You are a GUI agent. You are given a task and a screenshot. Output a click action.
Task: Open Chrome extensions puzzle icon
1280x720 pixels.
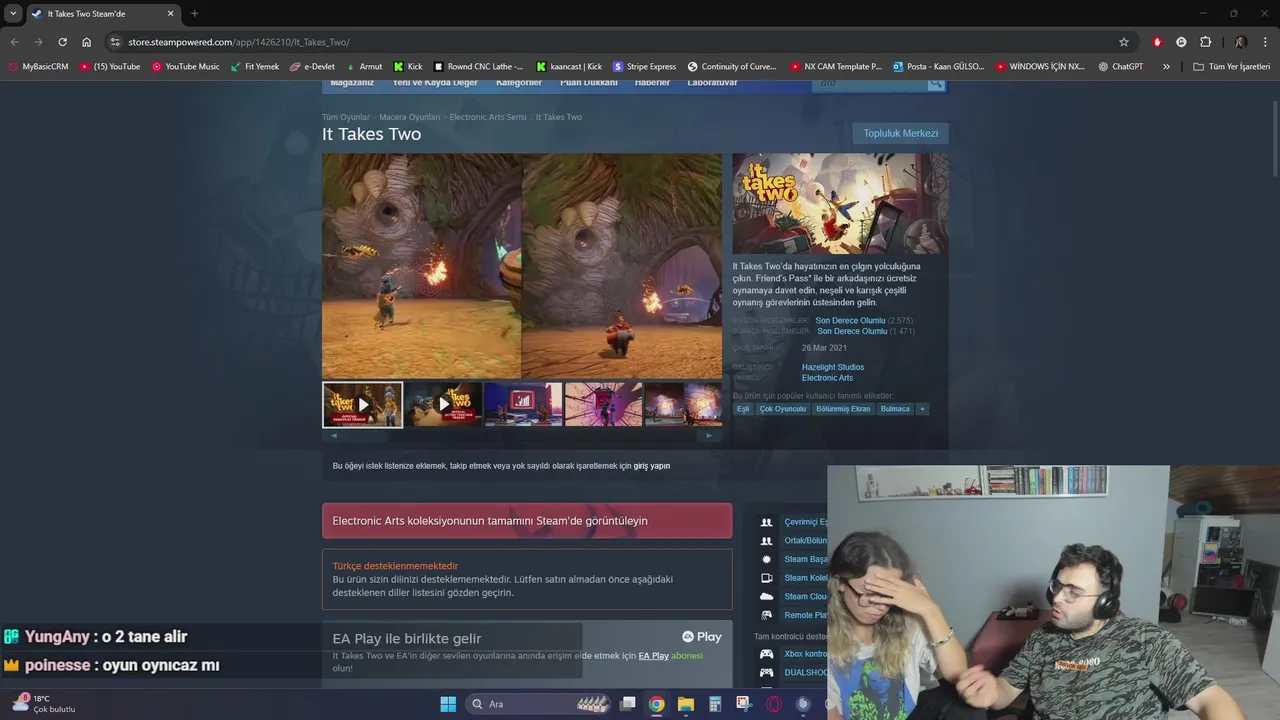[1205, 42]
